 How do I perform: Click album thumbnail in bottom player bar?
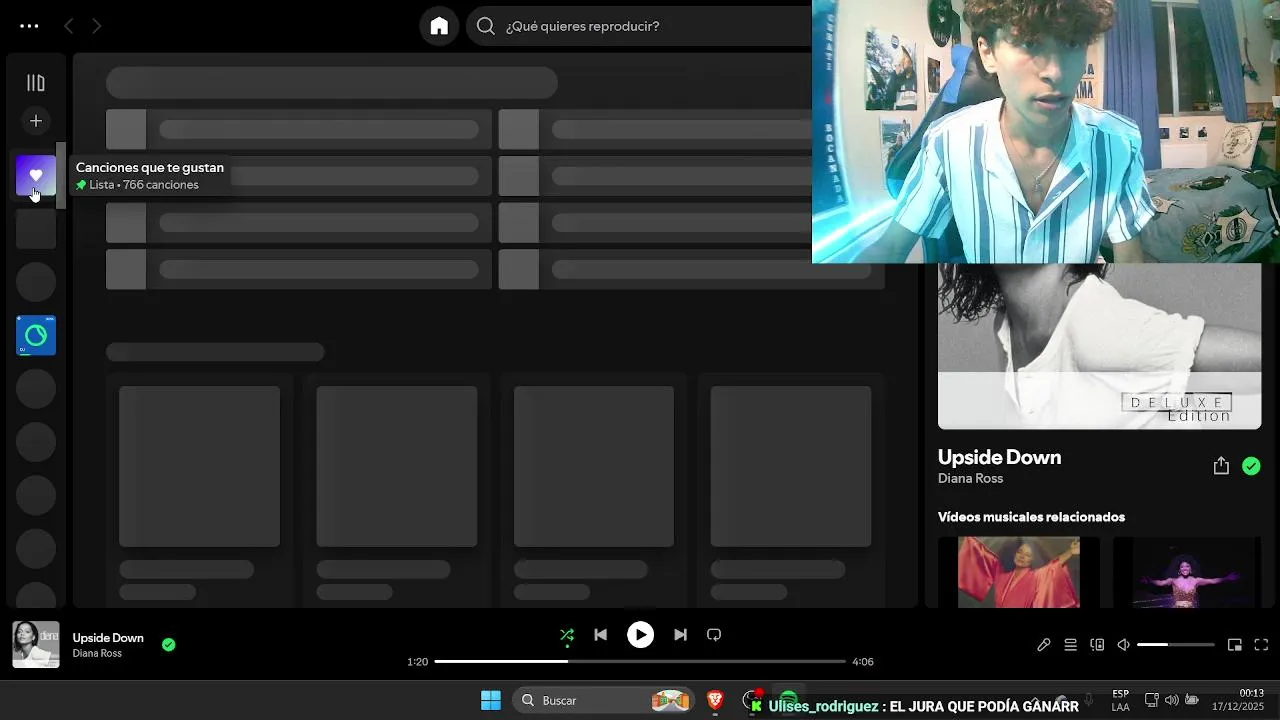(36, 645)
